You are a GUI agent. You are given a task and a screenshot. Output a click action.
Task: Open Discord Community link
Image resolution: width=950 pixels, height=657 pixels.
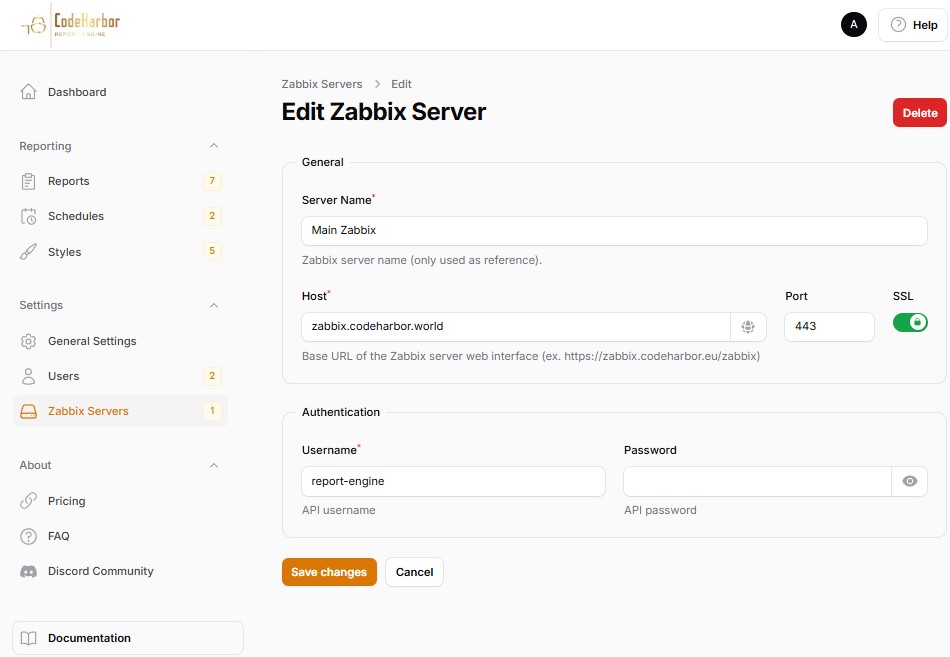[120, 572]
